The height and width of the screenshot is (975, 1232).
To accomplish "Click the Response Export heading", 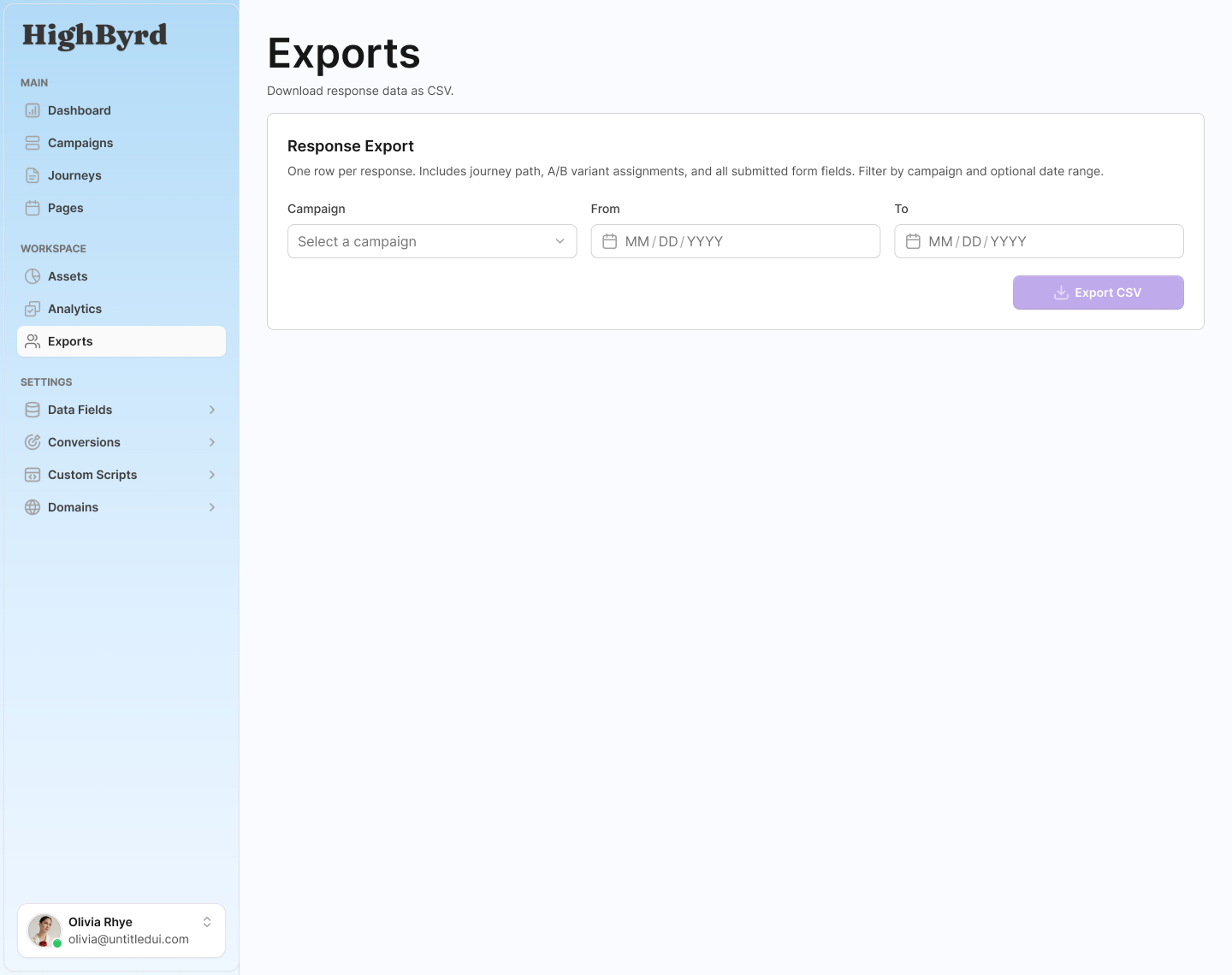I will coord(351,146).
